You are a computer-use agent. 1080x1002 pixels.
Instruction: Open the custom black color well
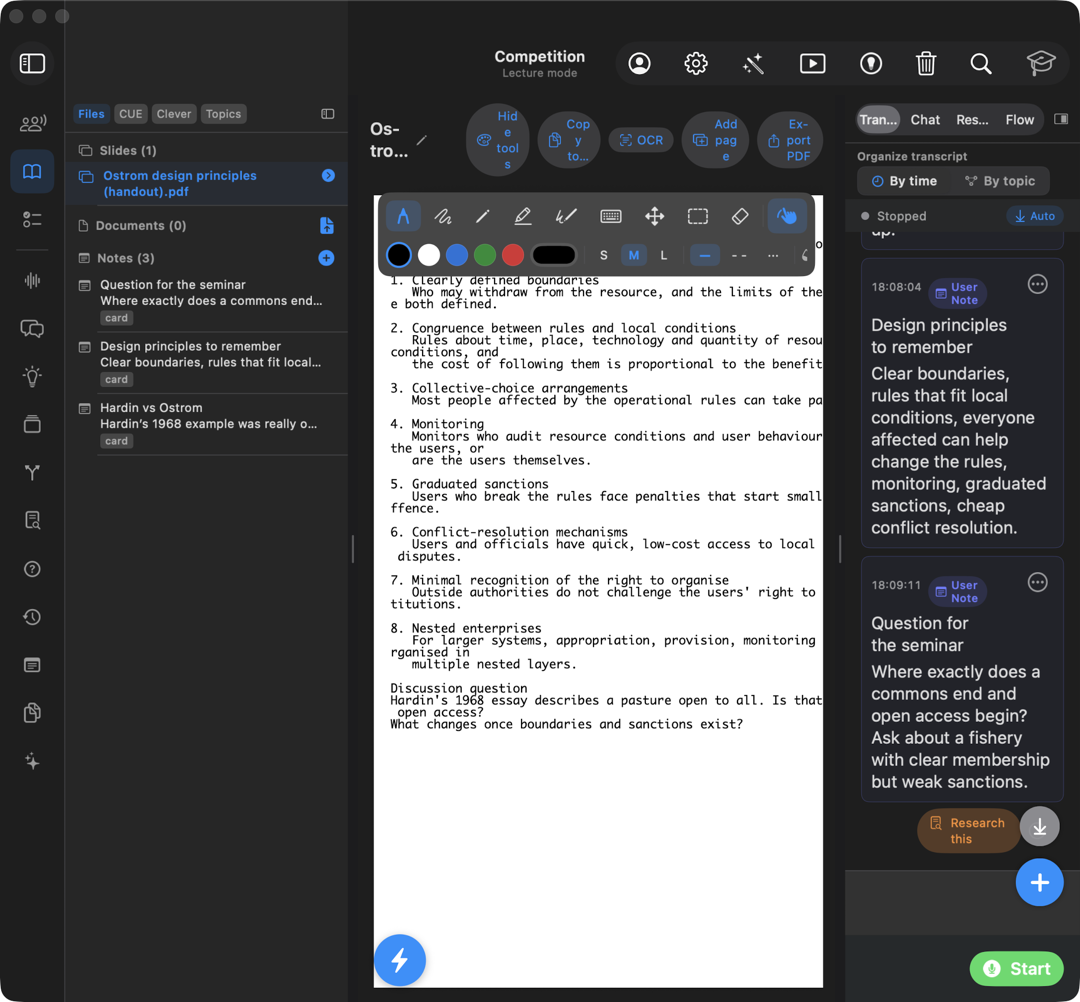coord(554,255)
